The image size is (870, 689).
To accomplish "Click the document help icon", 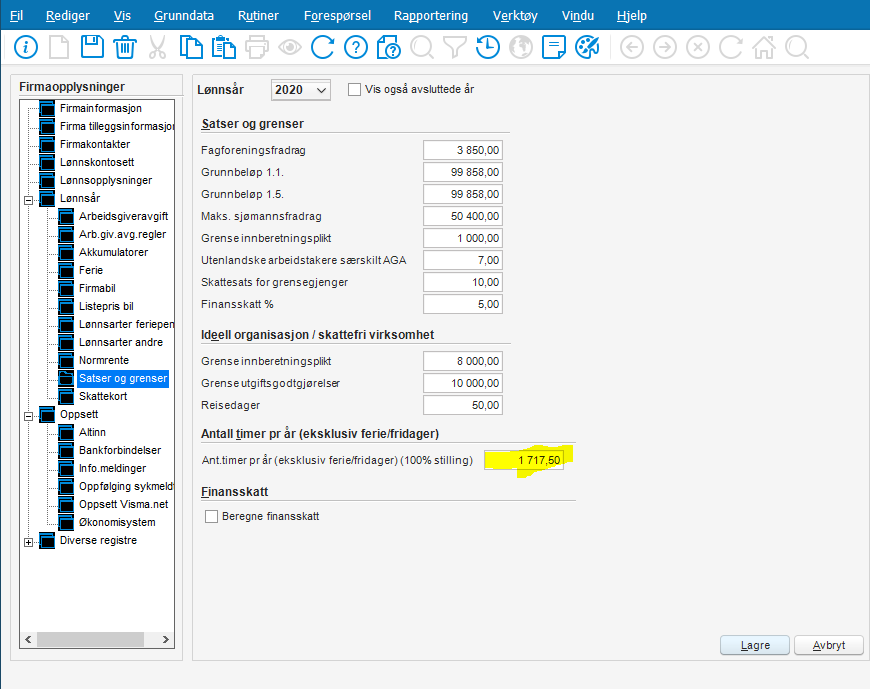I will tap(388, 47).
